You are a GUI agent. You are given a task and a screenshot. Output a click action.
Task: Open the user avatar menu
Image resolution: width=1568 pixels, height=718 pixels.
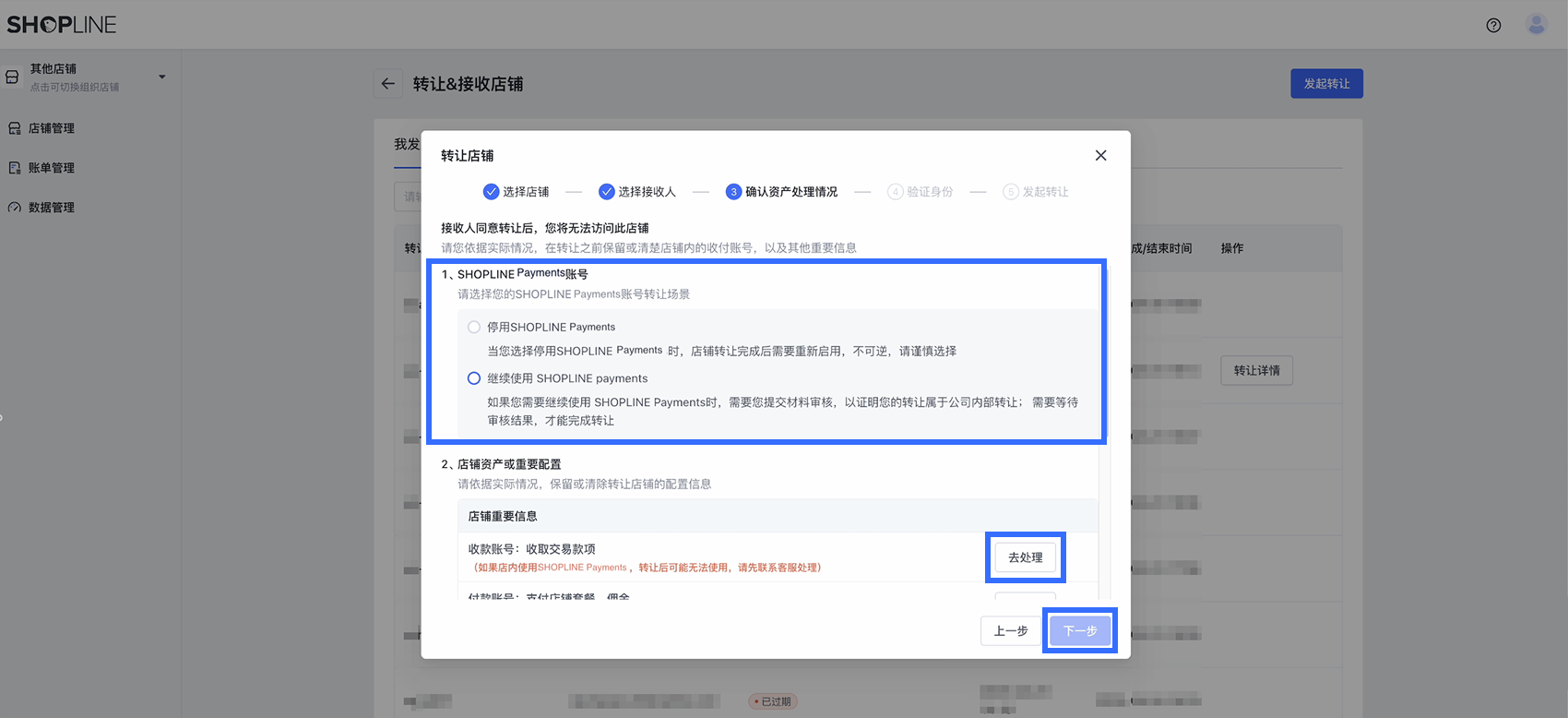coord(1537,25)
